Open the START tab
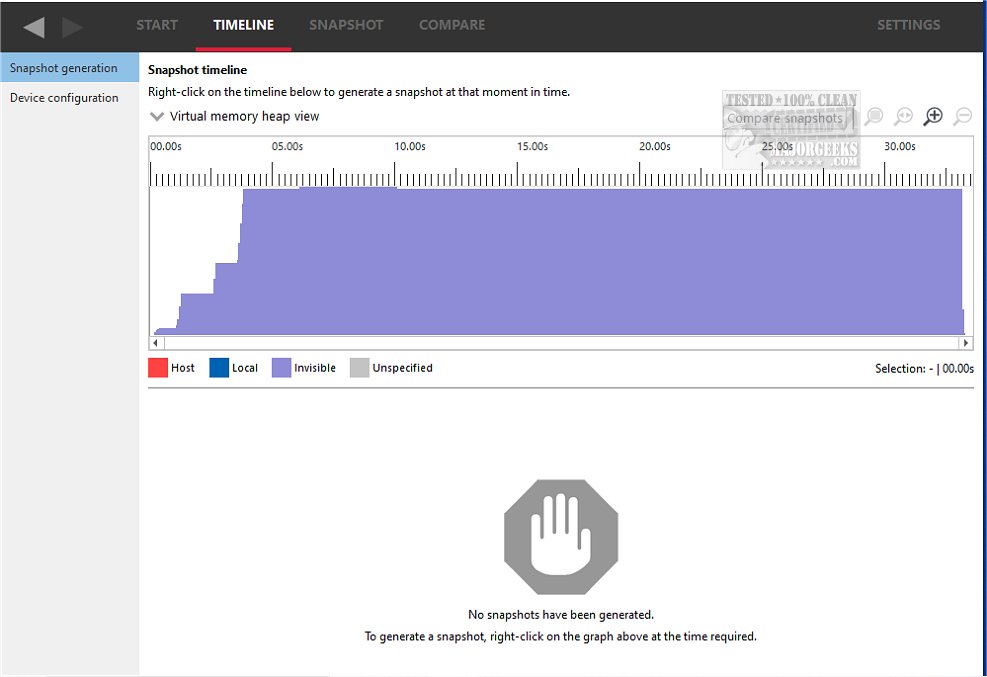The image size is (987, 677). (157, 25)
